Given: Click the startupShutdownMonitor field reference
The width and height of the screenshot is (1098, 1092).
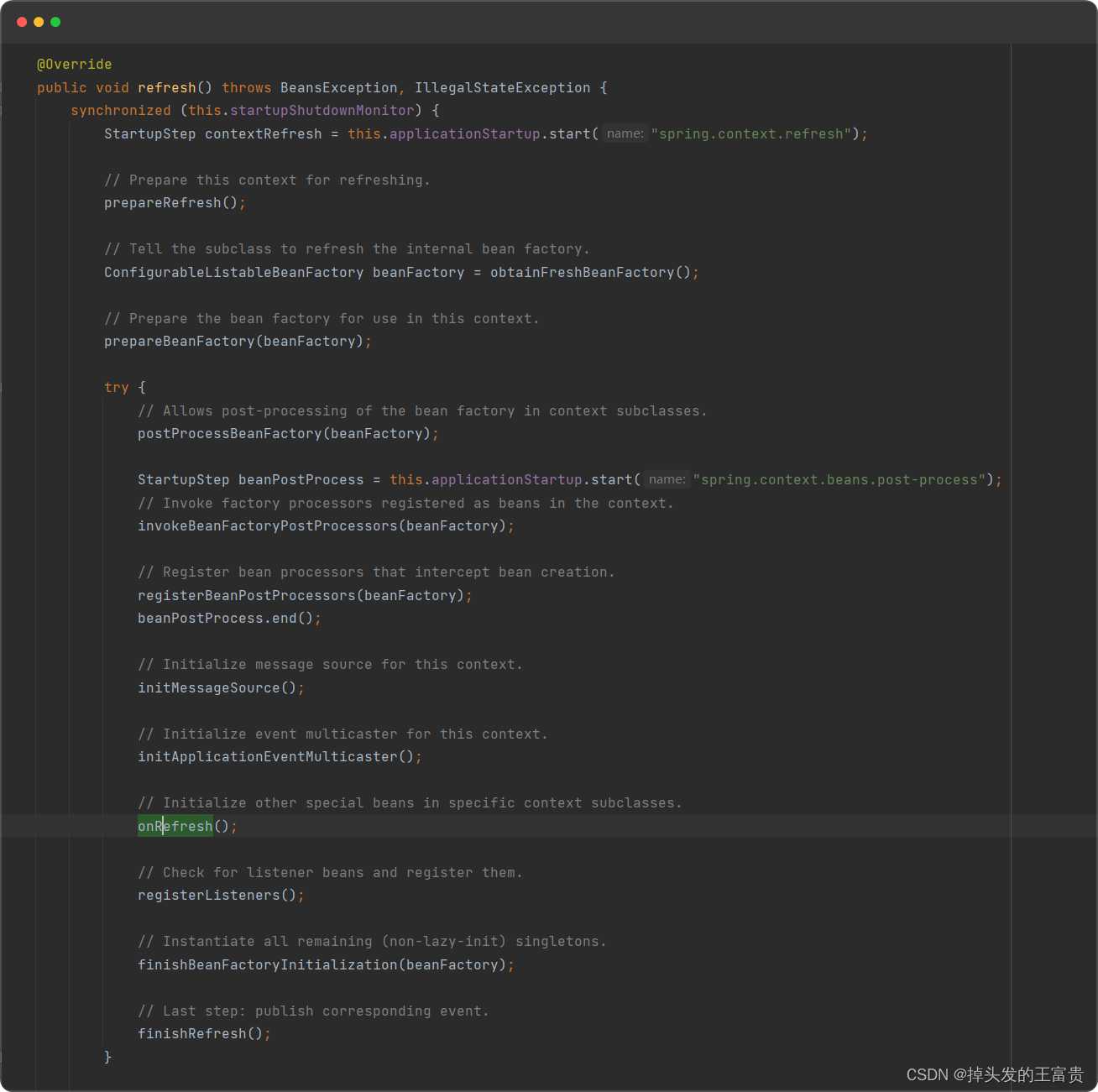Looking at the screenshot, I should [x=322, y=111].
